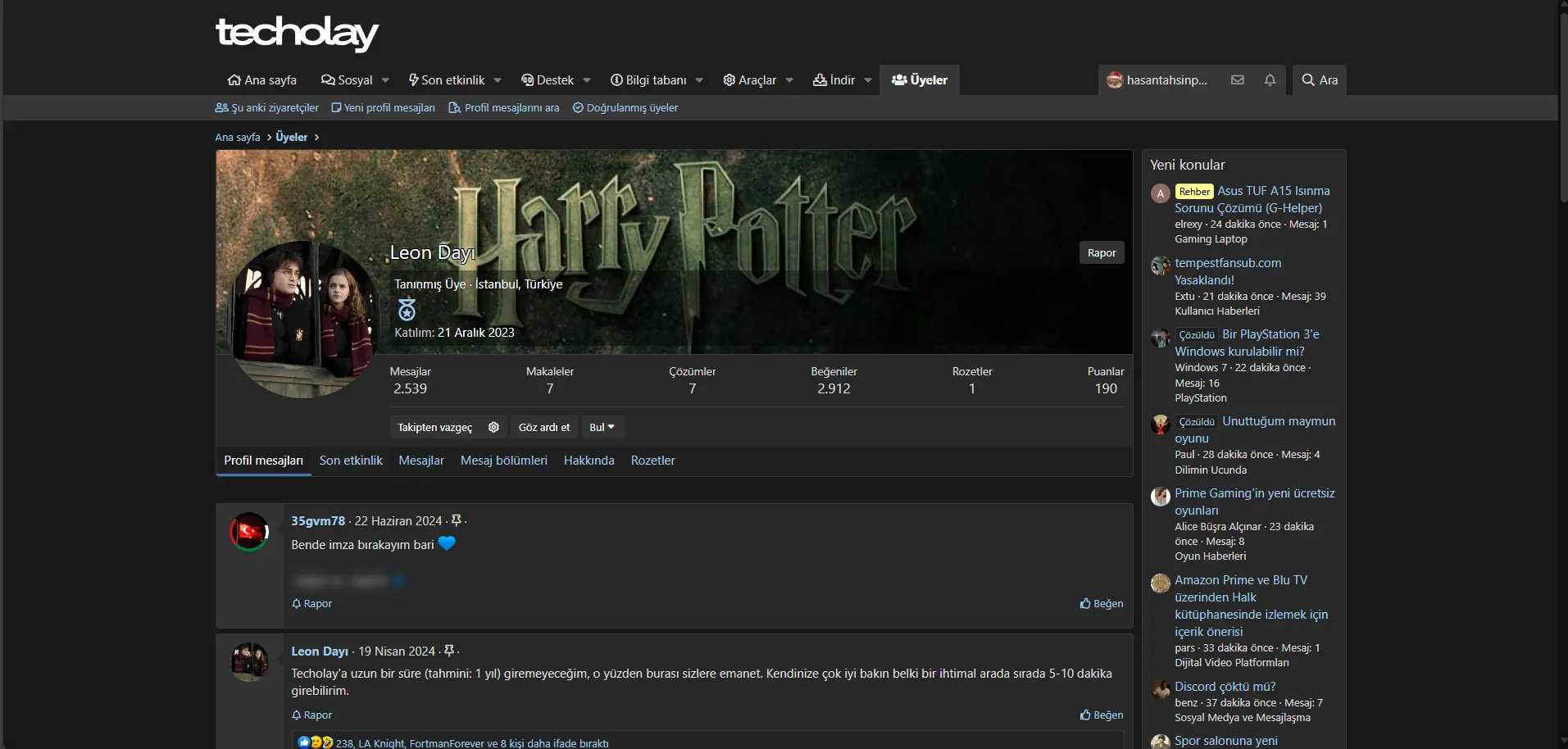Screen dimensions: 1568x749
Task: Click the Gaming Laptop forum link
Action: [x=1211, y=239]
